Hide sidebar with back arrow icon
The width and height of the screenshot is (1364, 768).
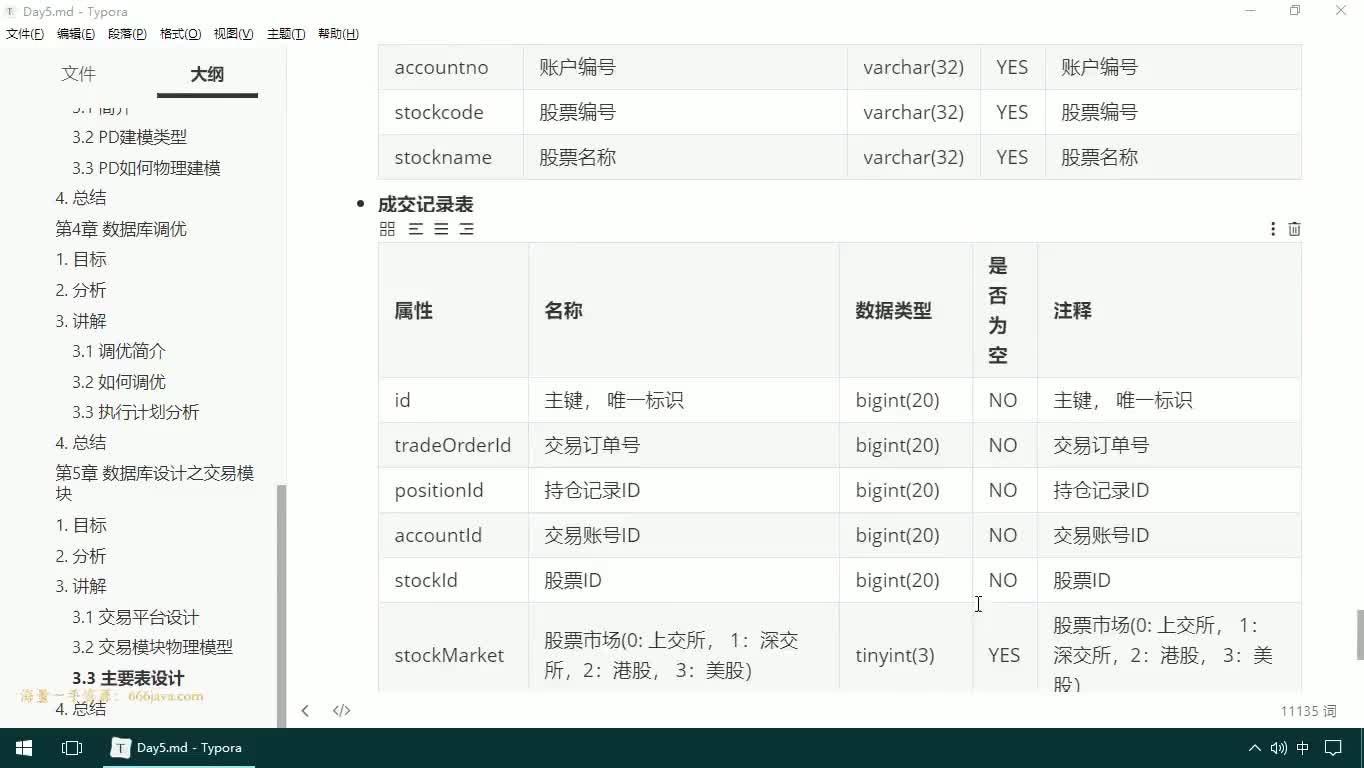coord(305,711)
